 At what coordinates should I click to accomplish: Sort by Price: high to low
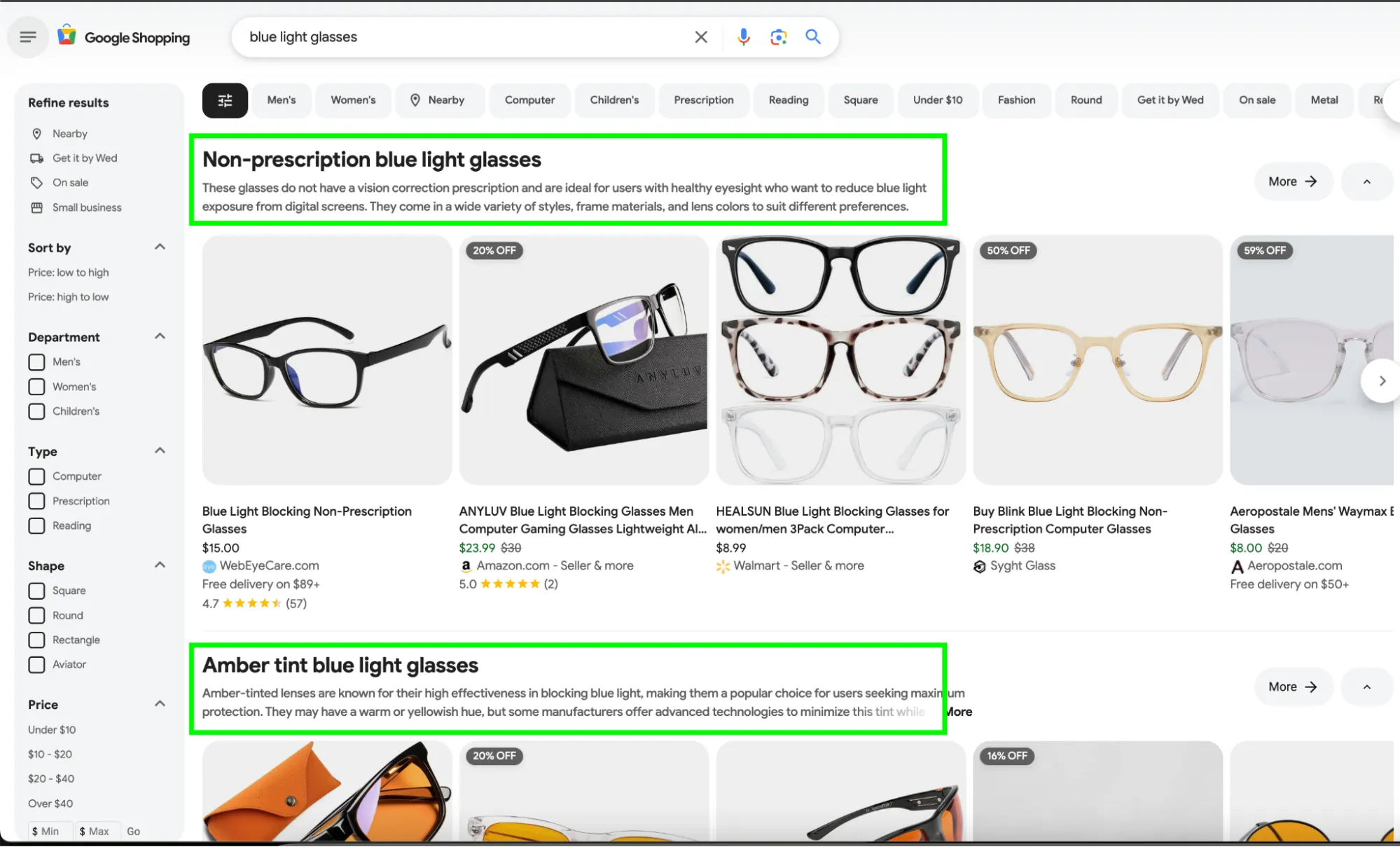pos(69,297)
